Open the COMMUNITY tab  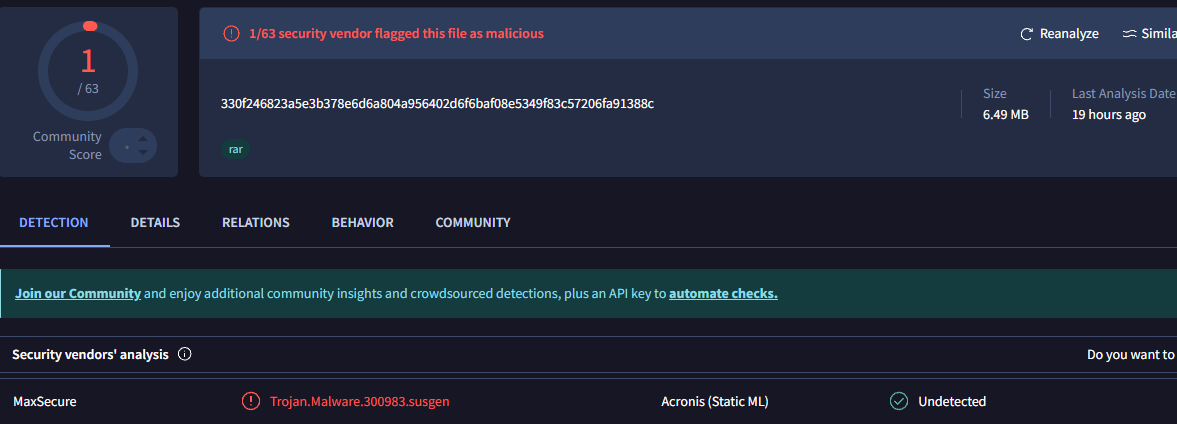tap(472, 223)
